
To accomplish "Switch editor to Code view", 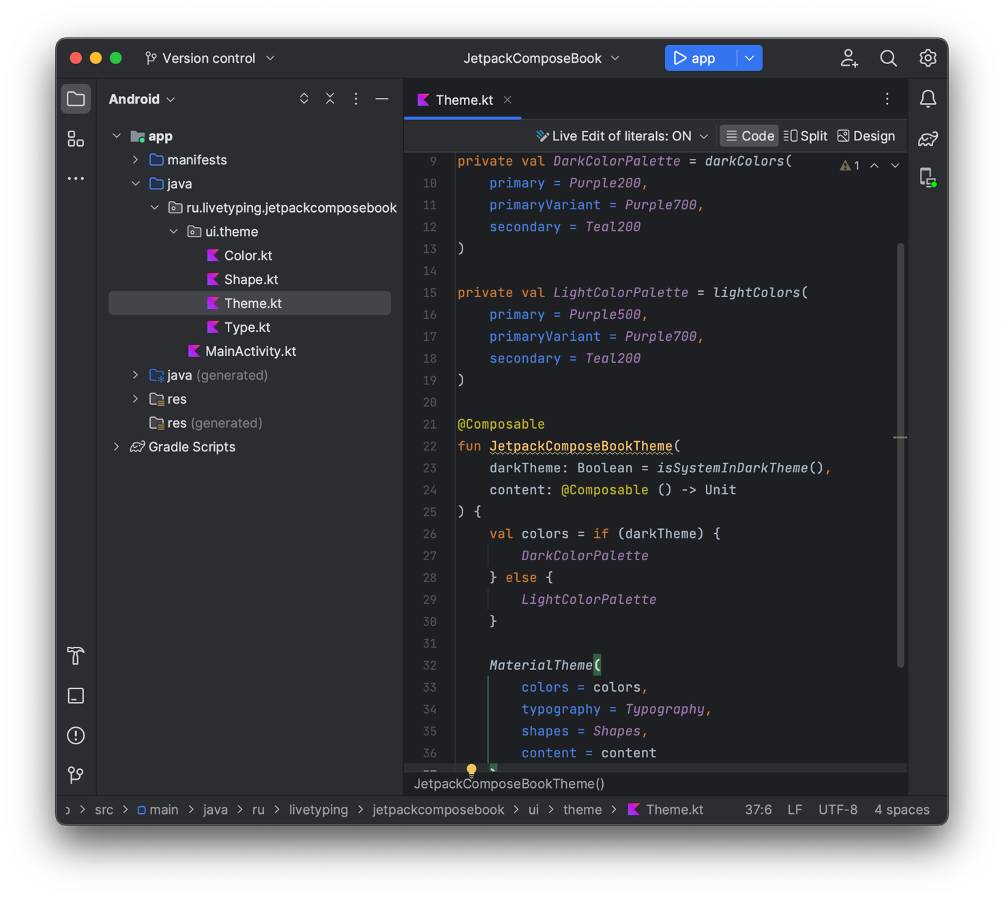I will click(x=749, y=136).
